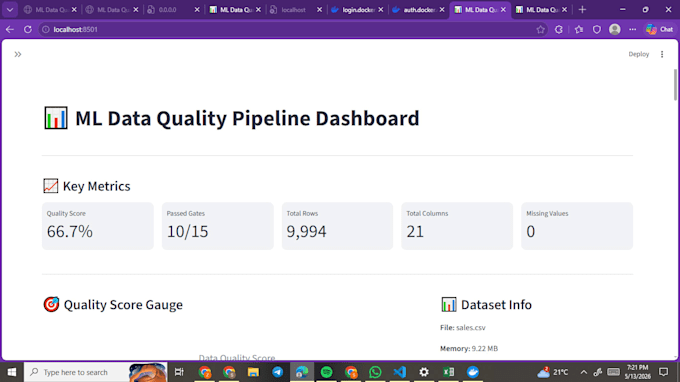Open a new browser tab

[x=582, y=10]
